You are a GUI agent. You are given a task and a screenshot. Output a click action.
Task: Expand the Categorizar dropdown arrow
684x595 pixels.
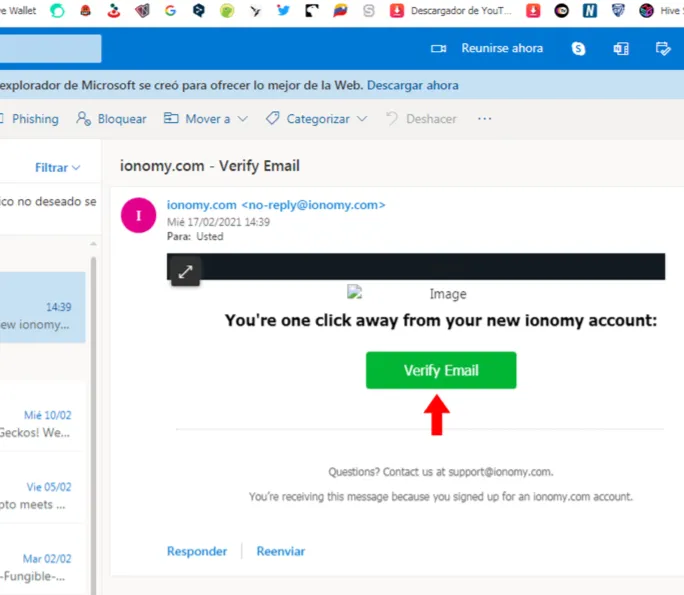pos(362,119)
